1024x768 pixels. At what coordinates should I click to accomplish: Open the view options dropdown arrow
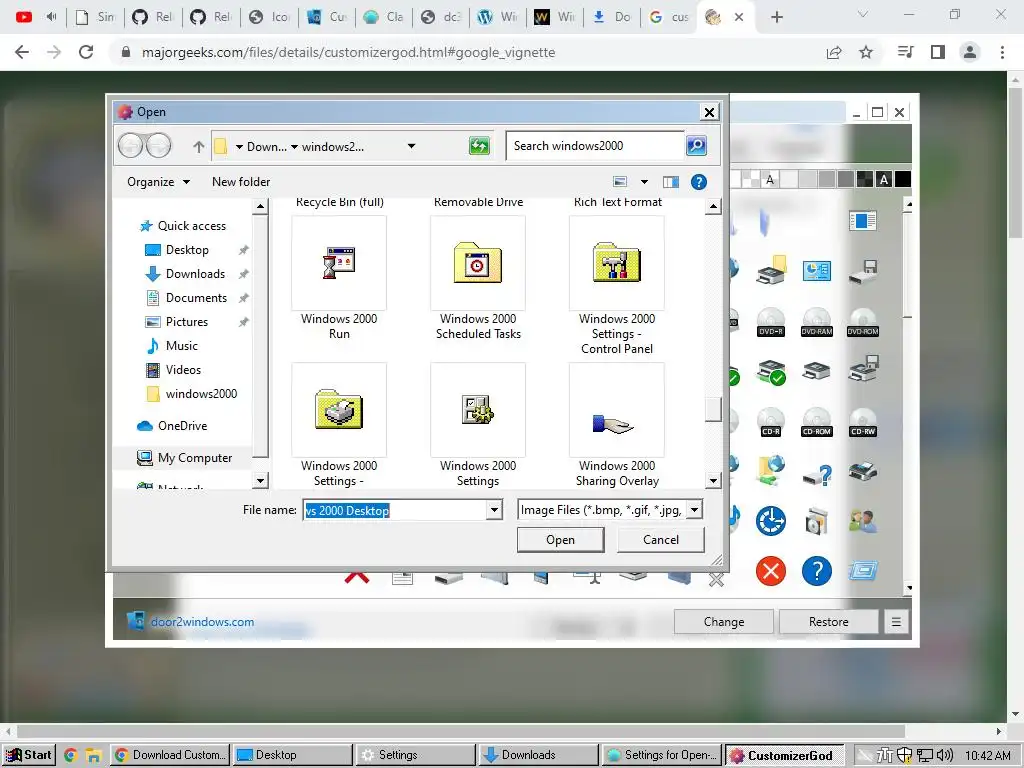click(644, 182)
